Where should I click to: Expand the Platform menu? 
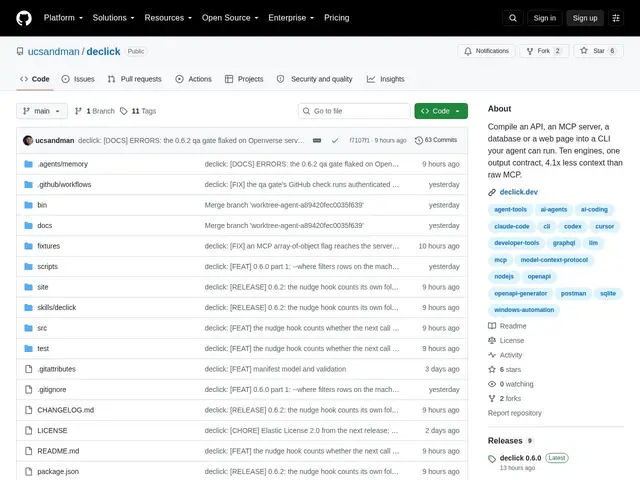[63, 18]
